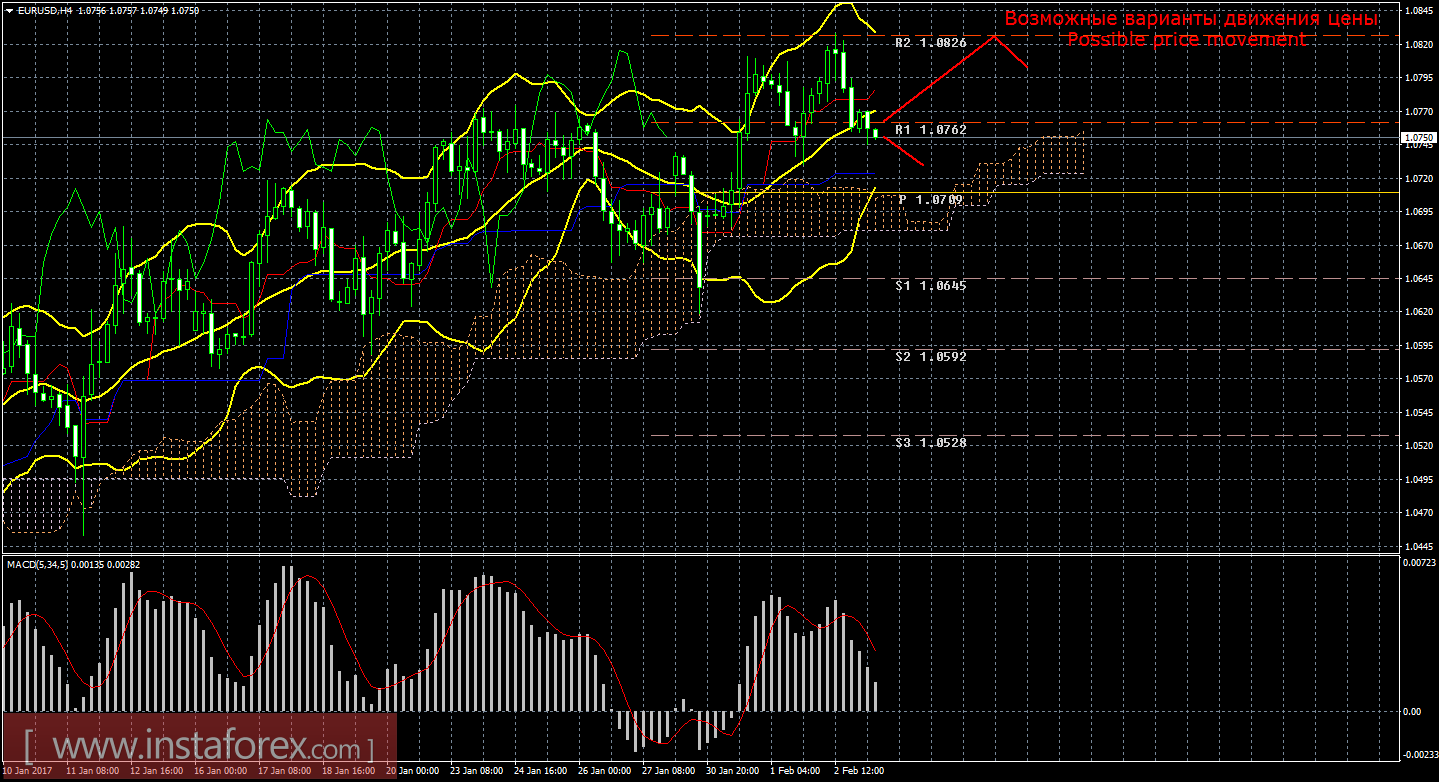The image size is (1439, 782).
Task: Select the R2 1.0826 pivot label
Action: pos(930,43)
